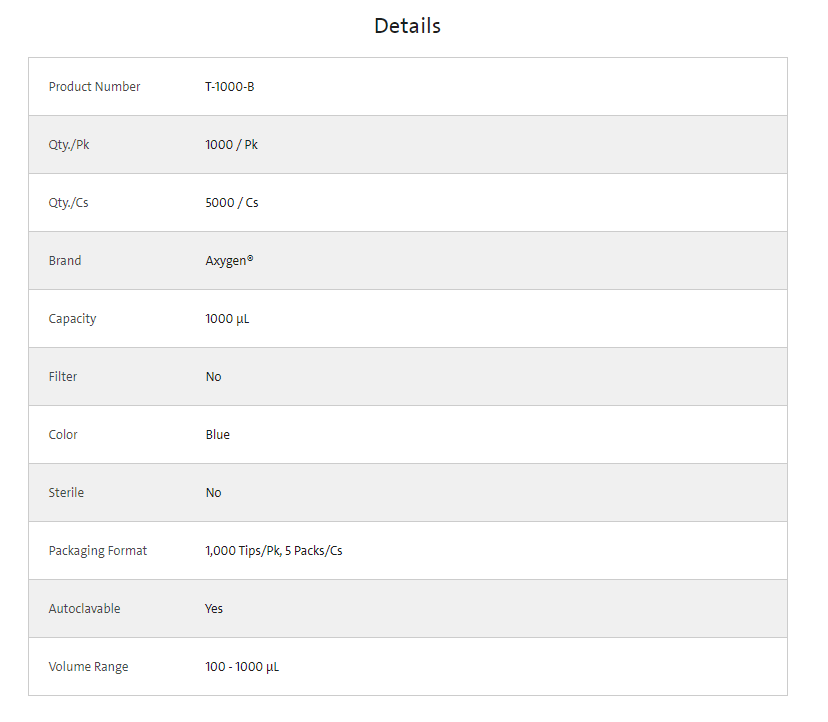This screenshot has height=722, width=828.
Task: Select the T-1000-B product number value
Action: (230, 87)
